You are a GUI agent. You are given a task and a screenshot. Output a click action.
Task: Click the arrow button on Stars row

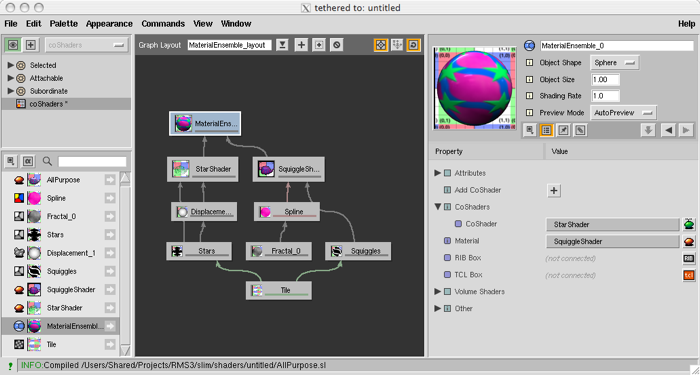tap(110, 235)
